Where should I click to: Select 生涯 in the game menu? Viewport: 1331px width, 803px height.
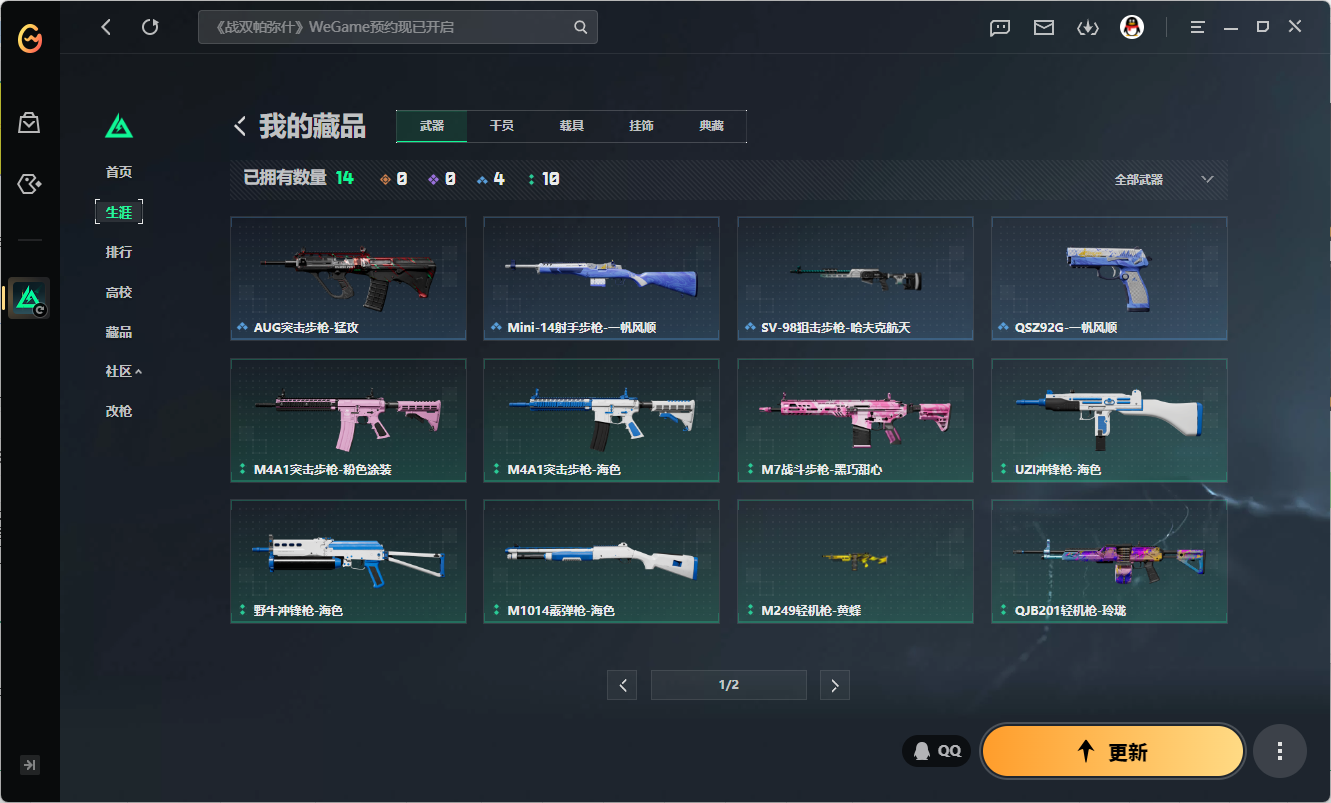click(x=119, y=212)
